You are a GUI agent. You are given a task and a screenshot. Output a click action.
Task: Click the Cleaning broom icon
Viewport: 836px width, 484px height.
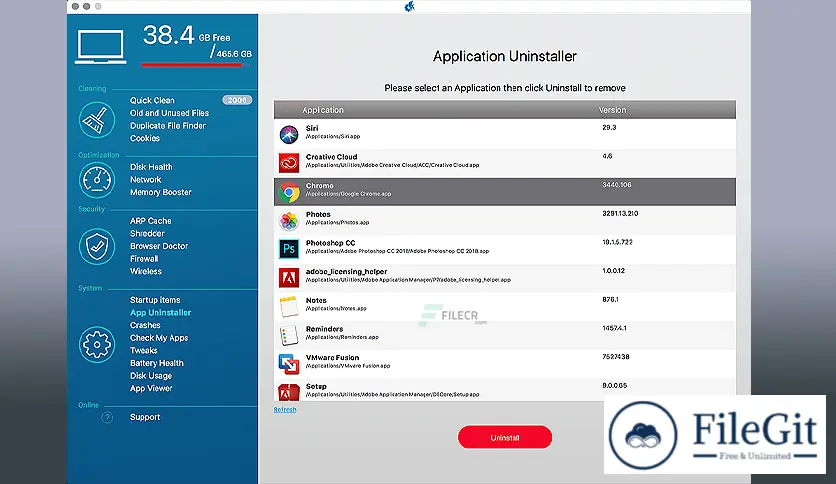point(97,119)
